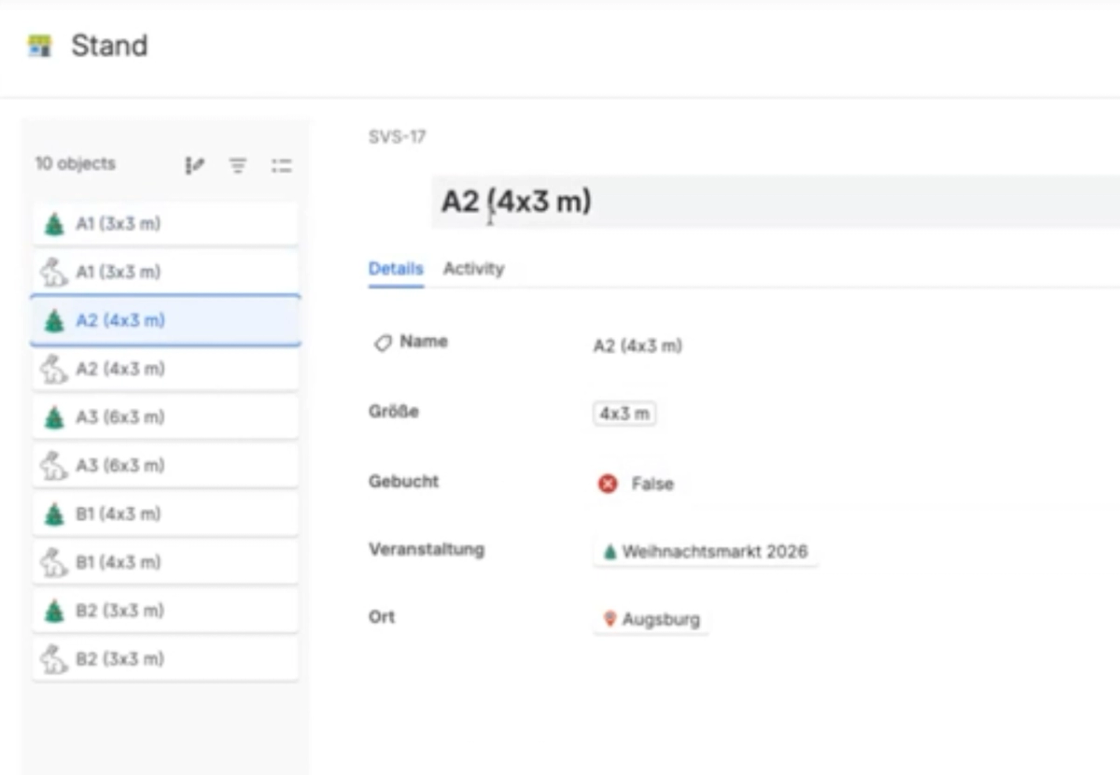Select the B2 (3x3 m) row with rabbit icon

coord(165,659)
